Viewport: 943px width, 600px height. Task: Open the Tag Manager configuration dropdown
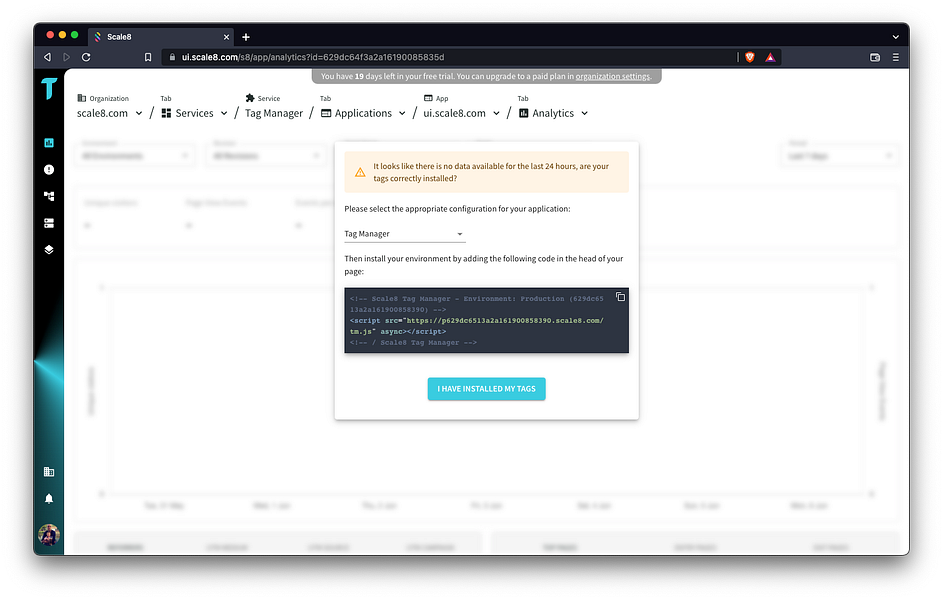click(405, 234)
